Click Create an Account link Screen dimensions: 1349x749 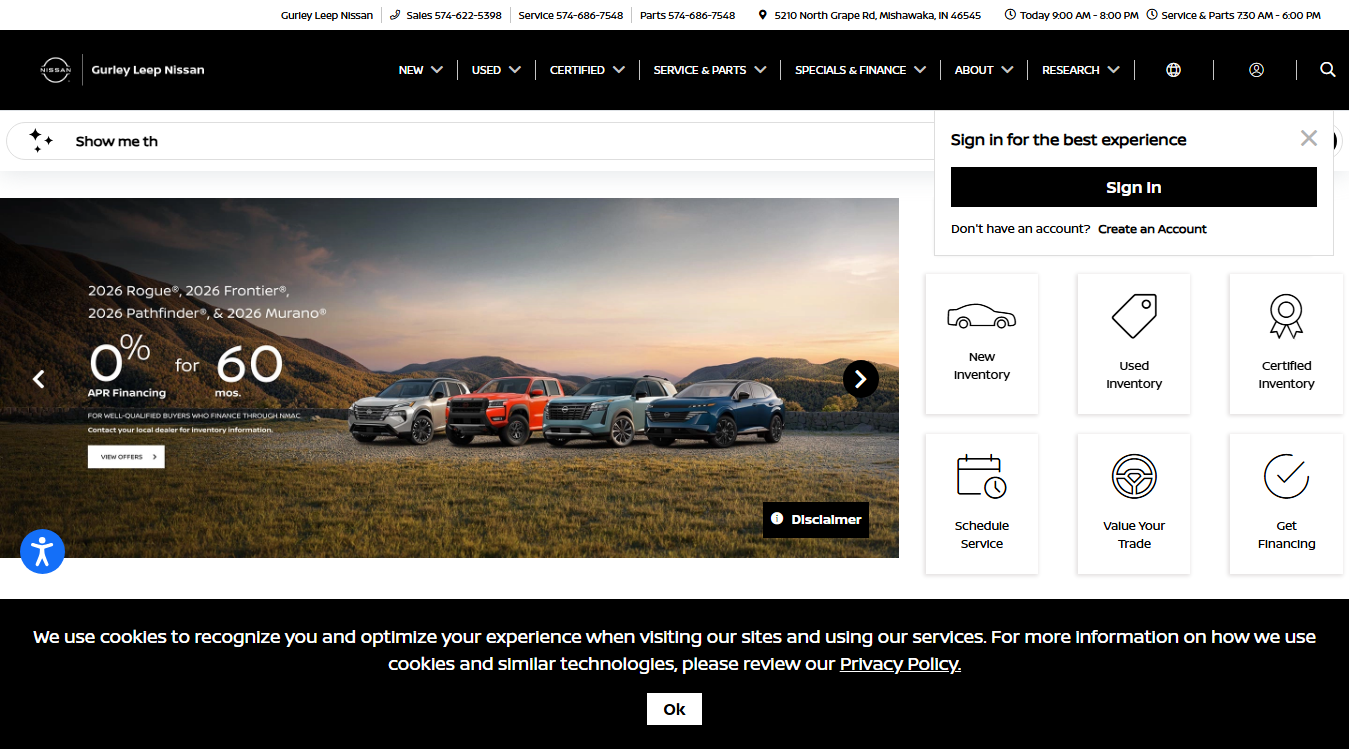point(1152,229)
